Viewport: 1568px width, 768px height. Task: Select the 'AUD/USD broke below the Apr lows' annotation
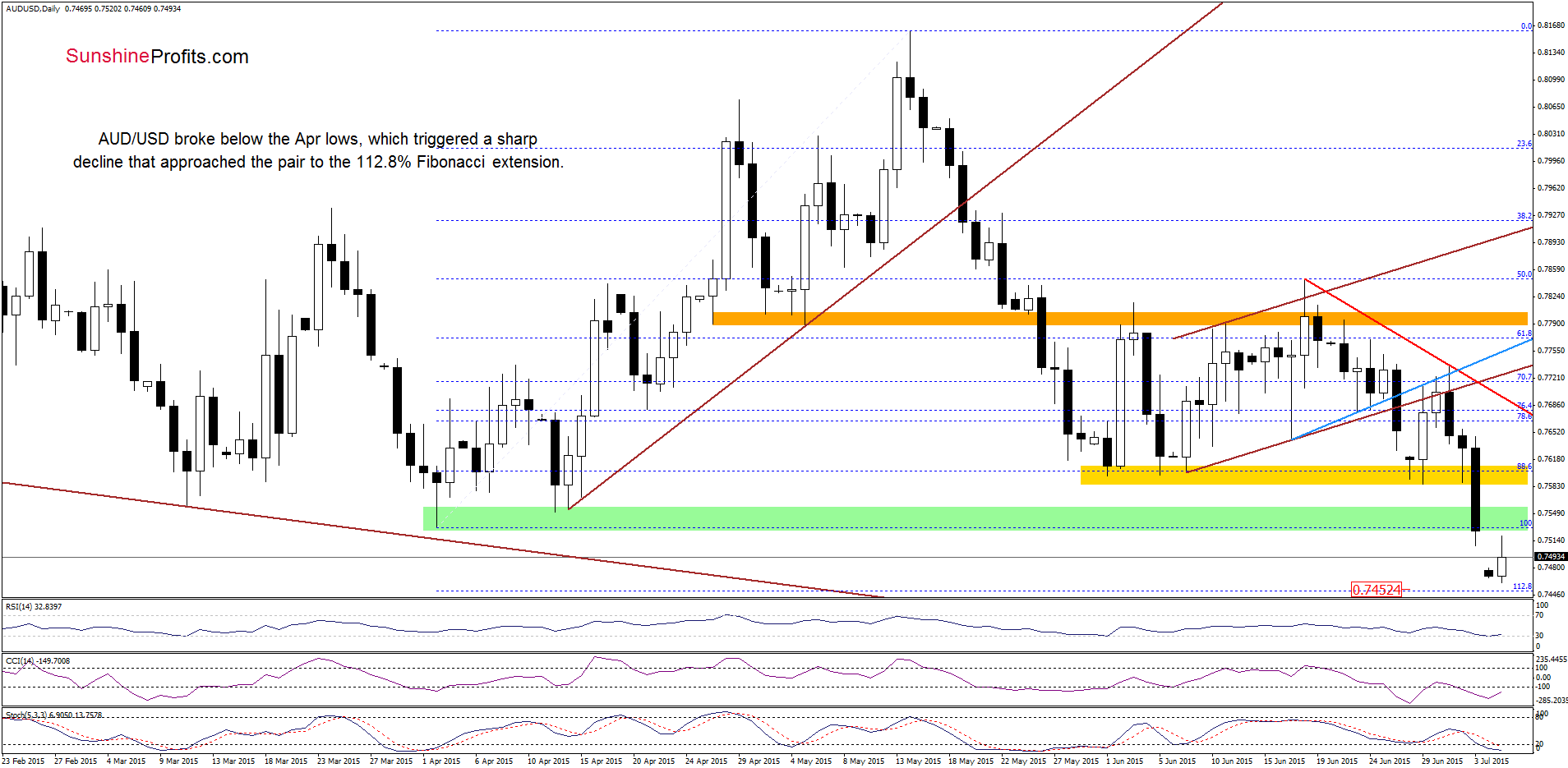318,150
